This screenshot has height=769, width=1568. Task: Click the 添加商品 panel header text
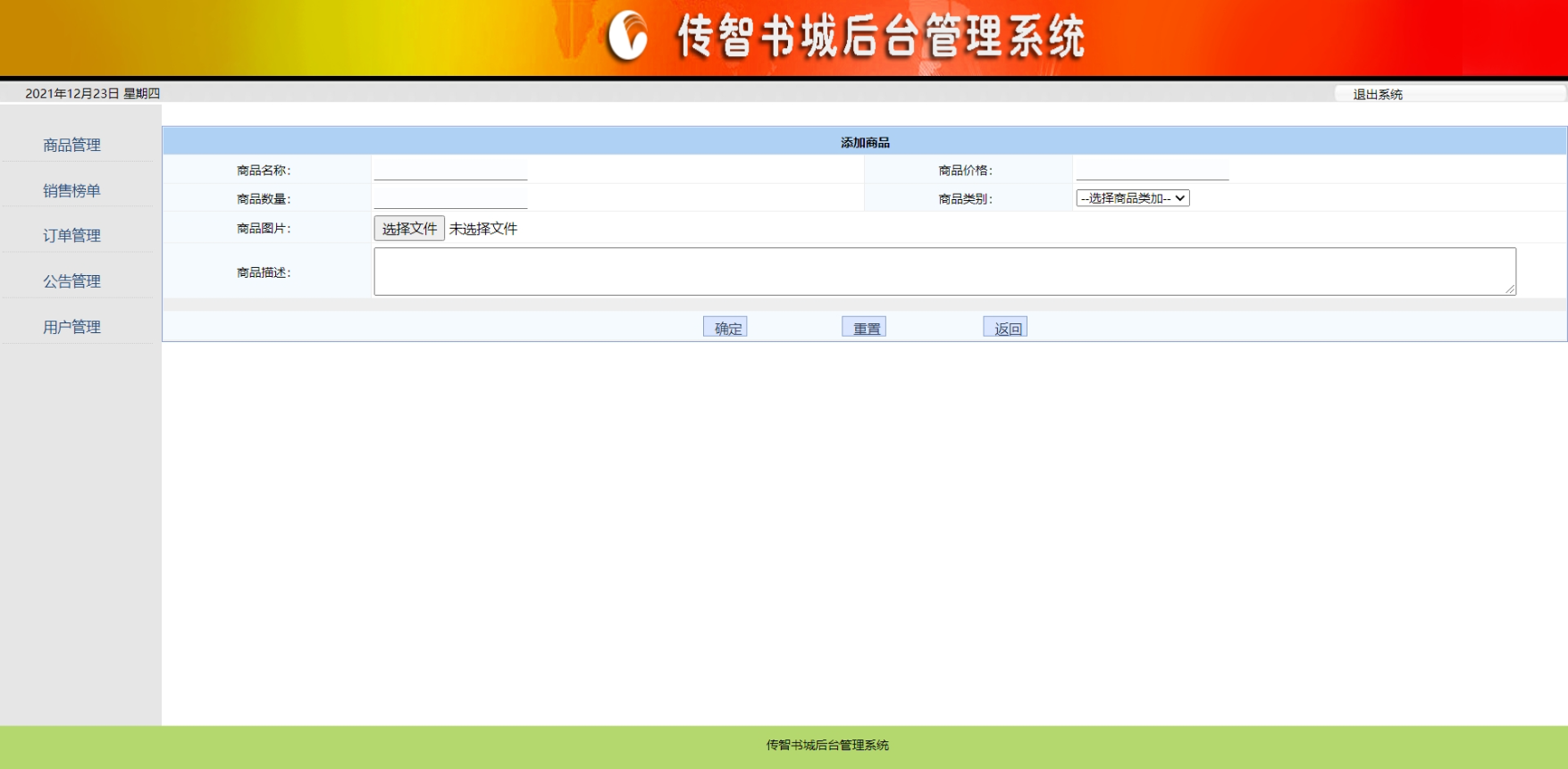pos(865,142)
